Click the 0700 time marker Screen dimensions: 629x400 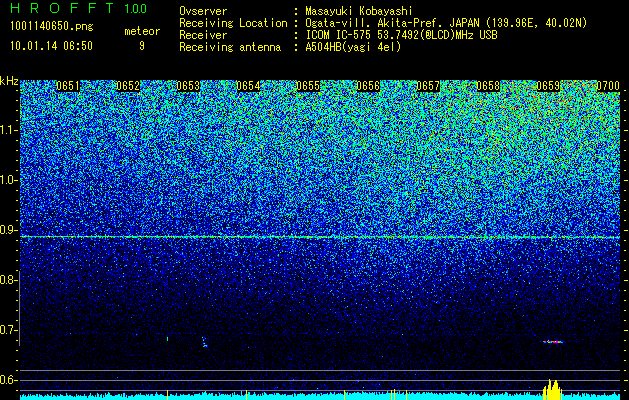click(608, 86)
